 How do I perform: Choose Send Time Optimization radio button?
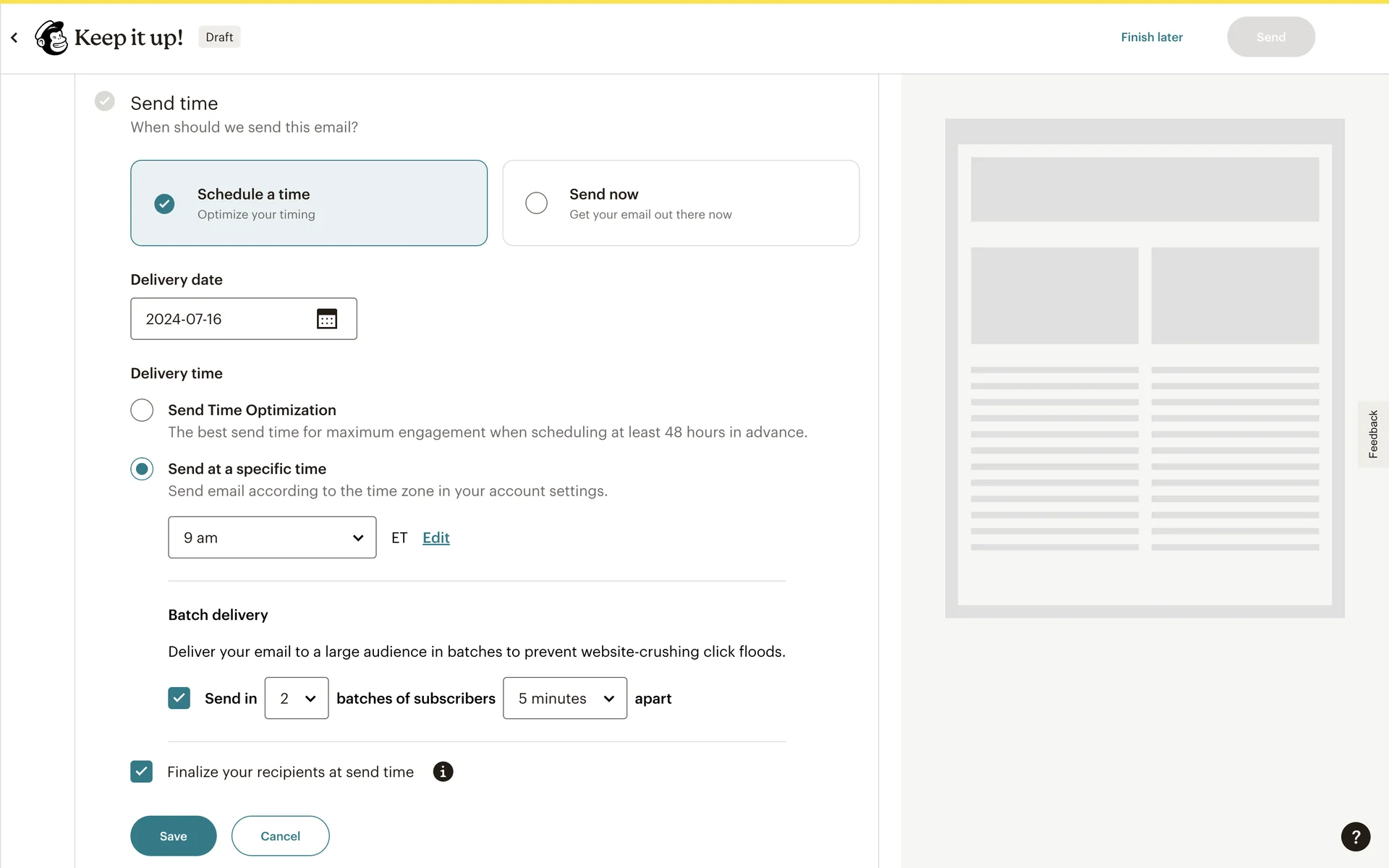tap(142, 410)
